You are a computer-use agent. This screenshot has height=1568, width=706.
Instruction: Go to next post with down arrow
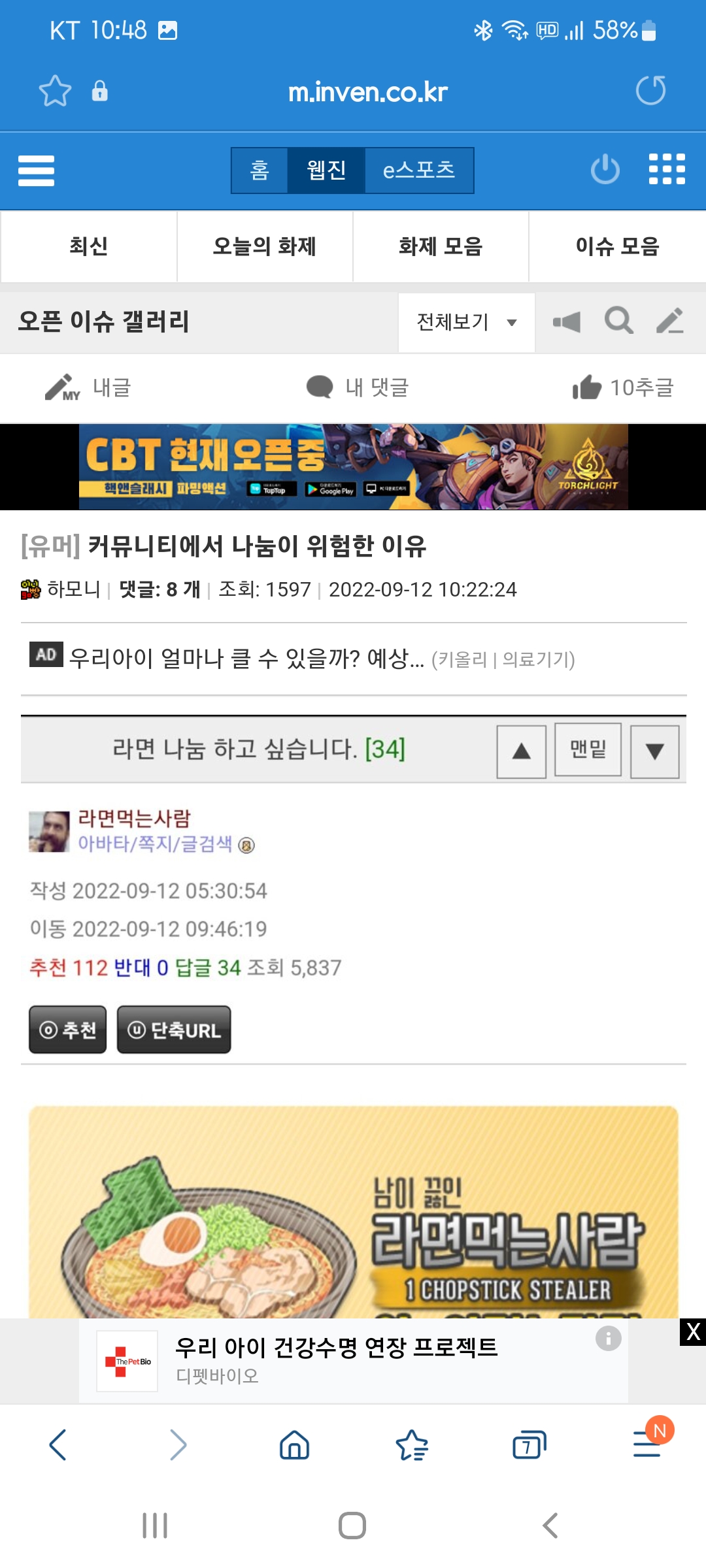click(x=654, y=751)
